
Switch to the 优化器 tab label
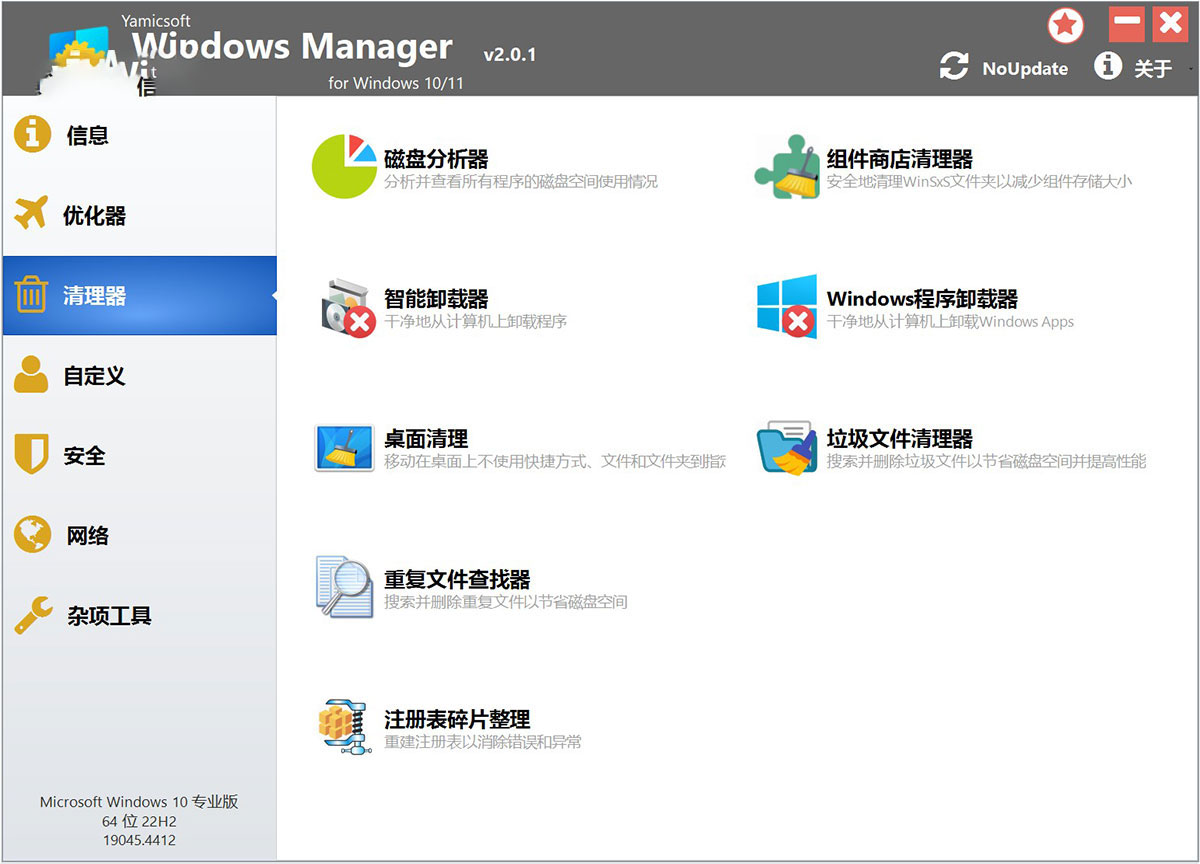tap(95, 215)
